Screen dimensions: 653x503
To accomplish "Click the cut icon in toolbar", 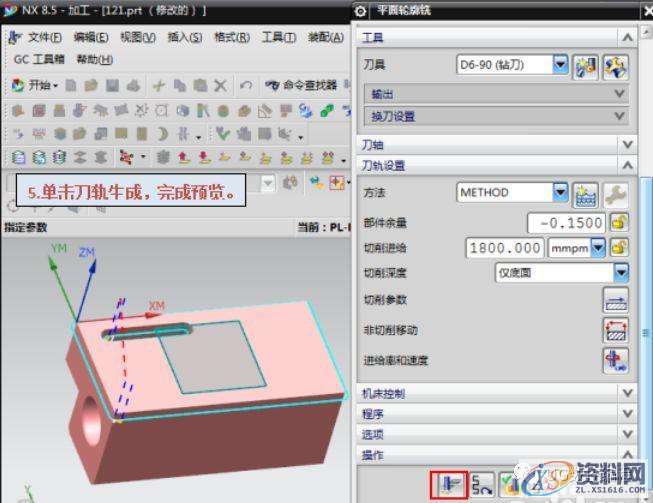I will point(159,86).
